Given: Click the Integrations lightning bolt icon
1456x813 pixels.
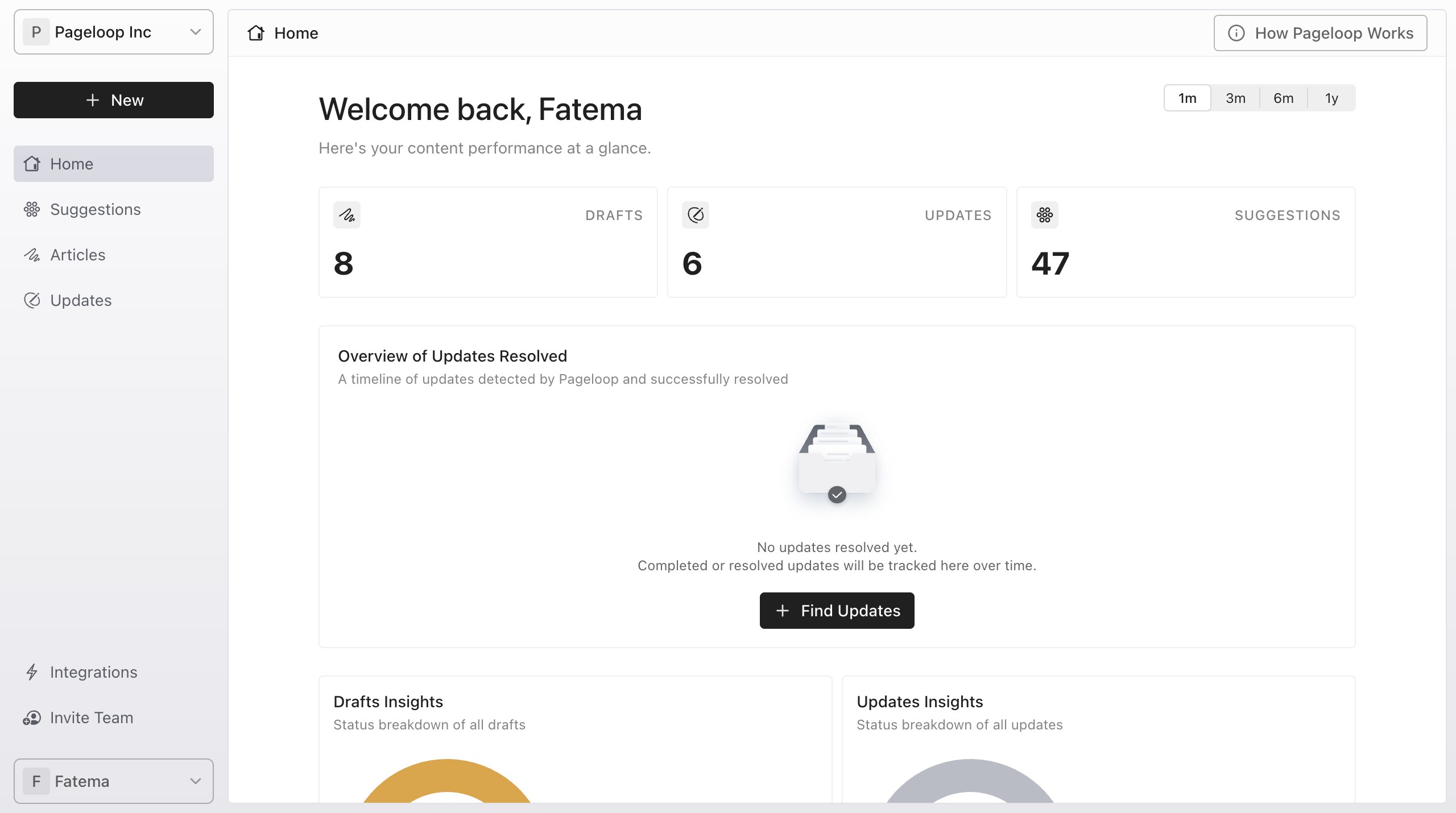Looking at the screenshot, I should [x=32, y=672].
